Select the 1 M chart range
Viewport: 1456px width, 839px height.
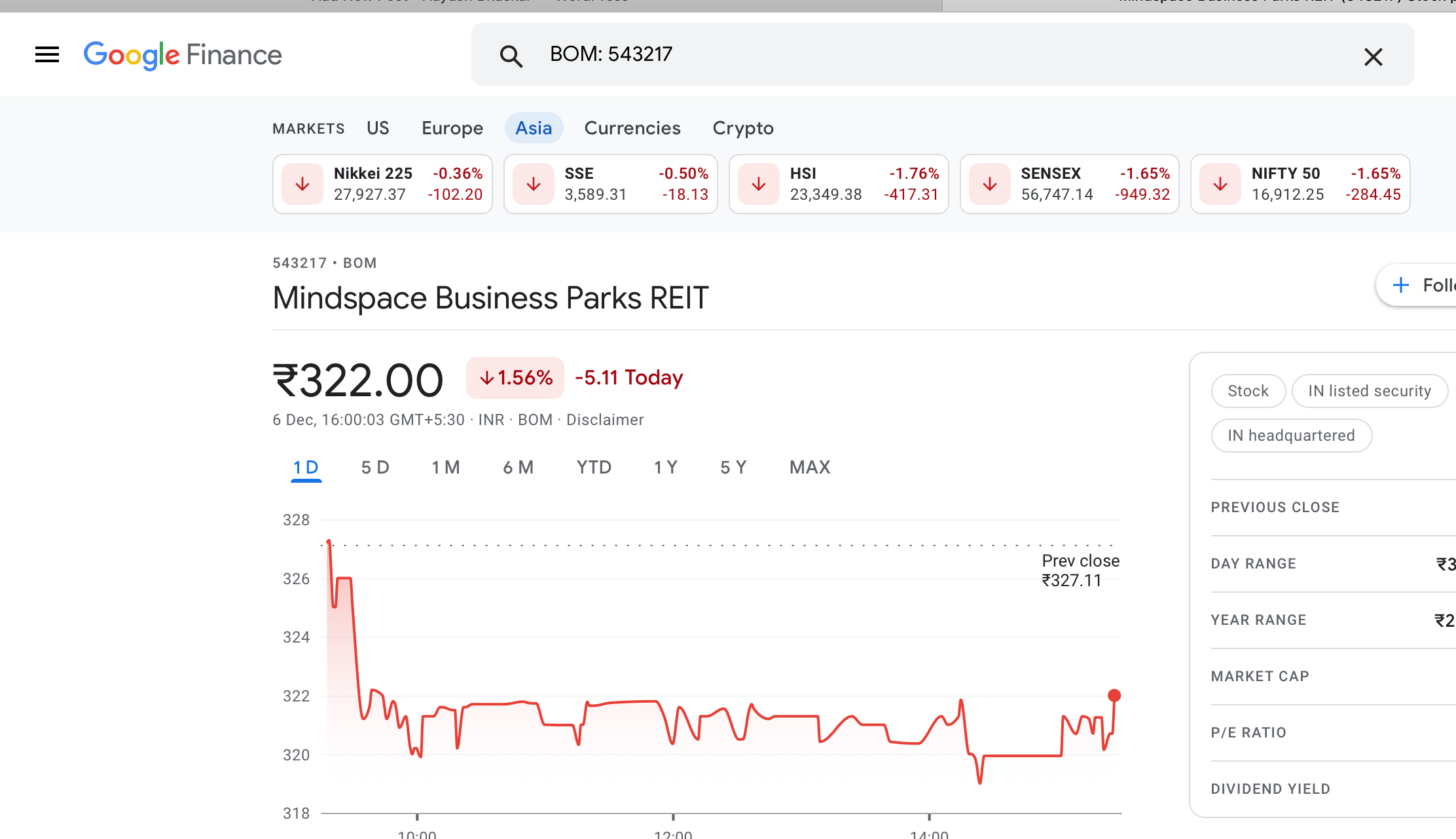446,468
